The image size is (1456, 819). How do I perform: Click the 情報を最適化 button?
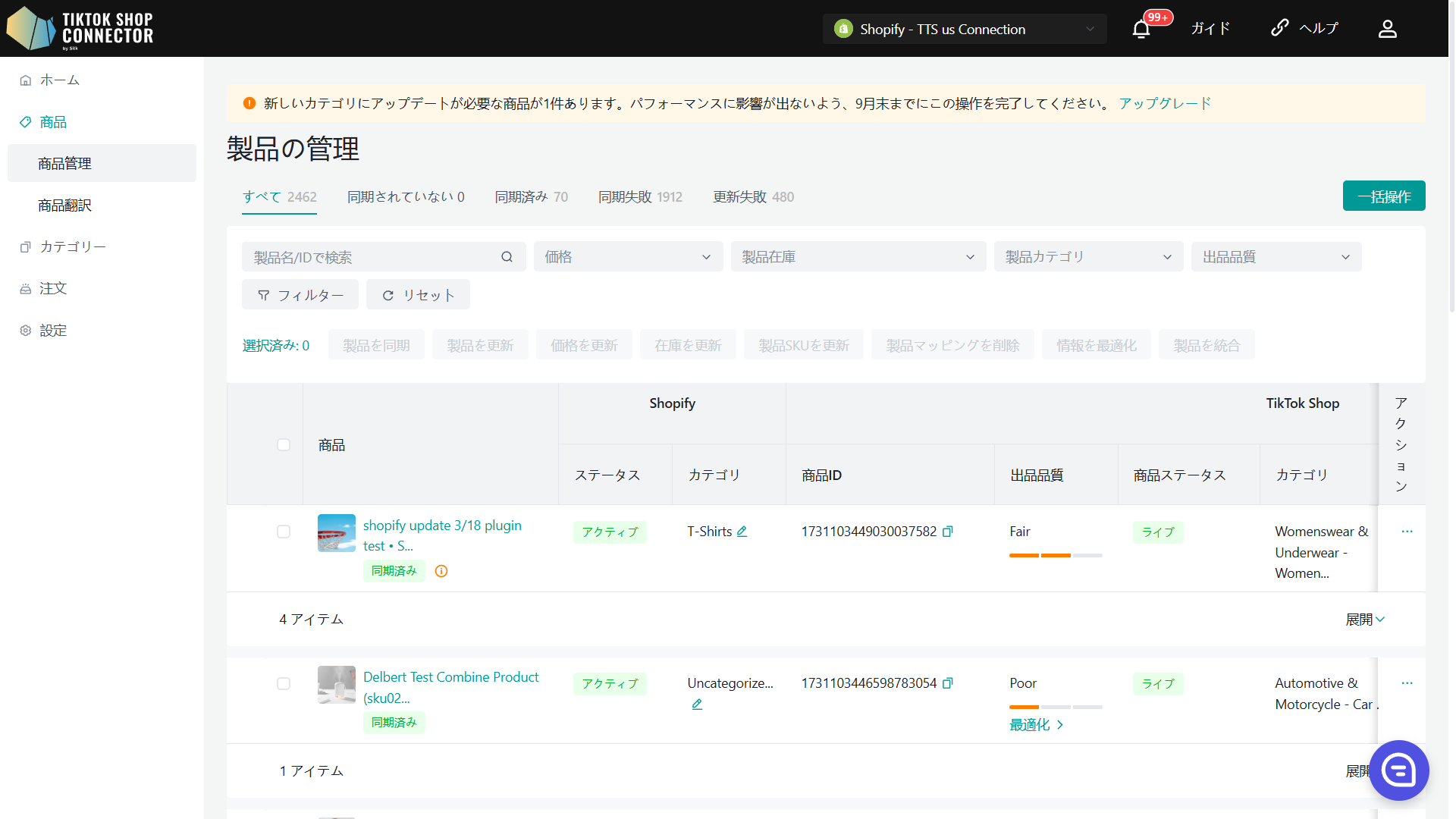pyautogui.click(x=1097, y=345)
